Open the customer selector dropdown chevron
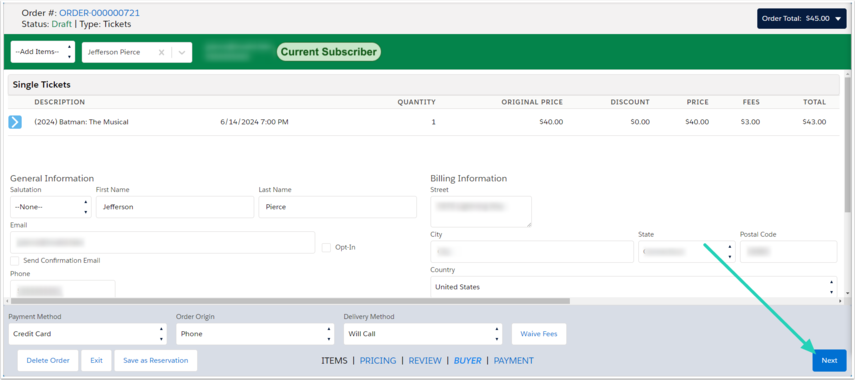Image resolution: width=855 pixels, height=380 pixels. click(x=182, y=52)
